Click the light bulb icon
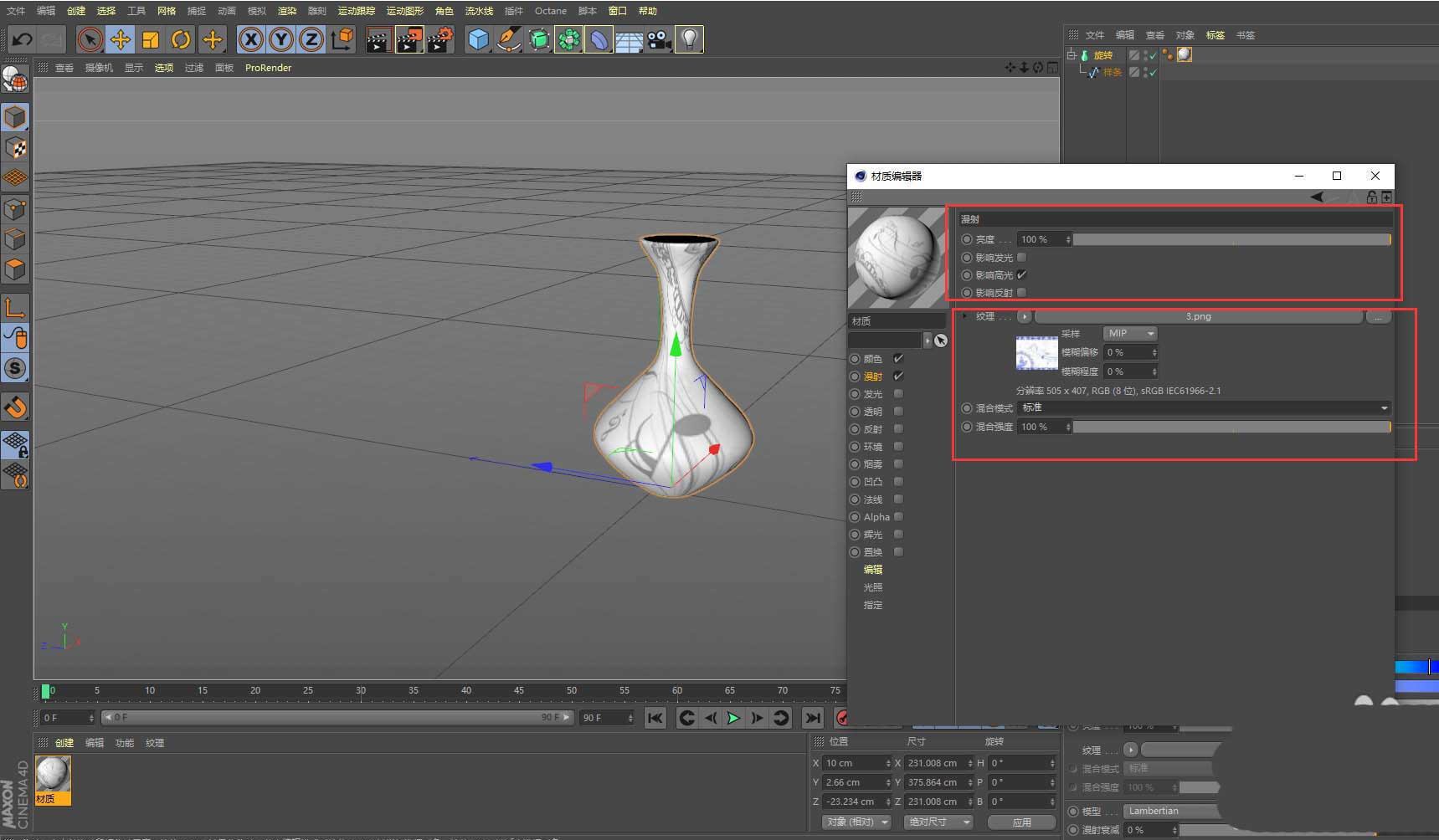This screenshot has height=840, width=1439. click(689, 39)
